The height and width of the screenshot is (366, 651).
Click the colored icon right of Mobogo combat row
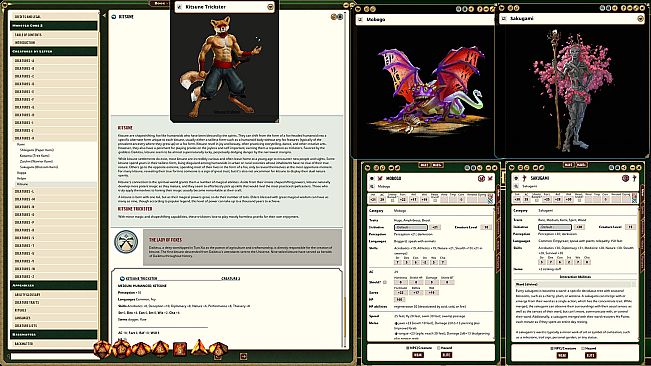(490, 200)
